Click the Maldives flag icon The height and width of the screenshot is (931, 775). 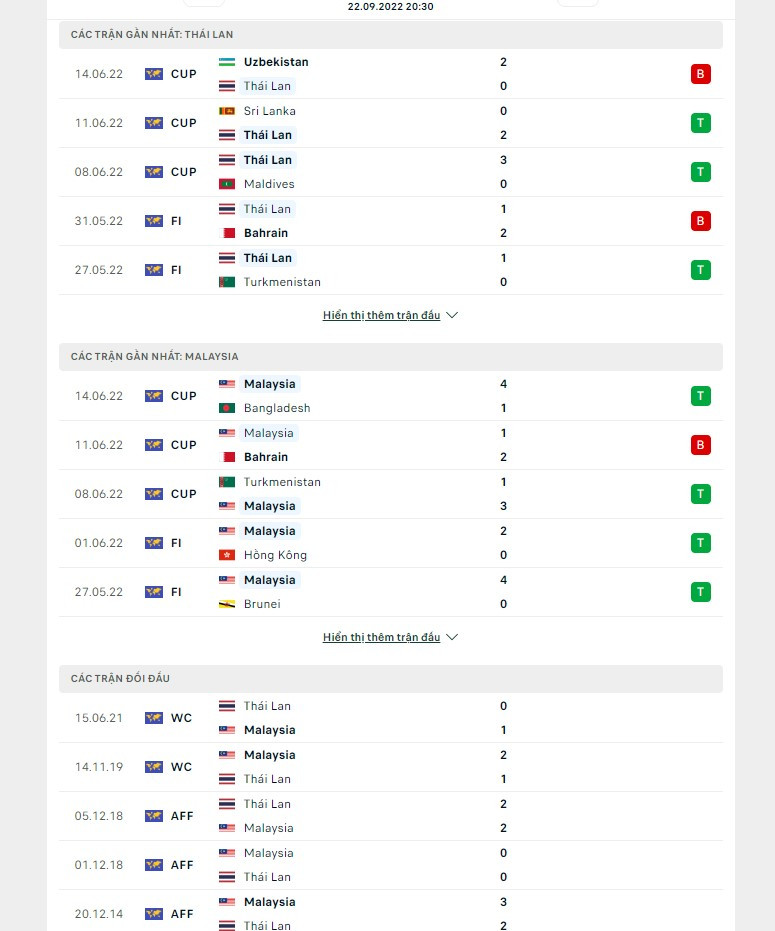pyautogui.click(x=227, y=184)
